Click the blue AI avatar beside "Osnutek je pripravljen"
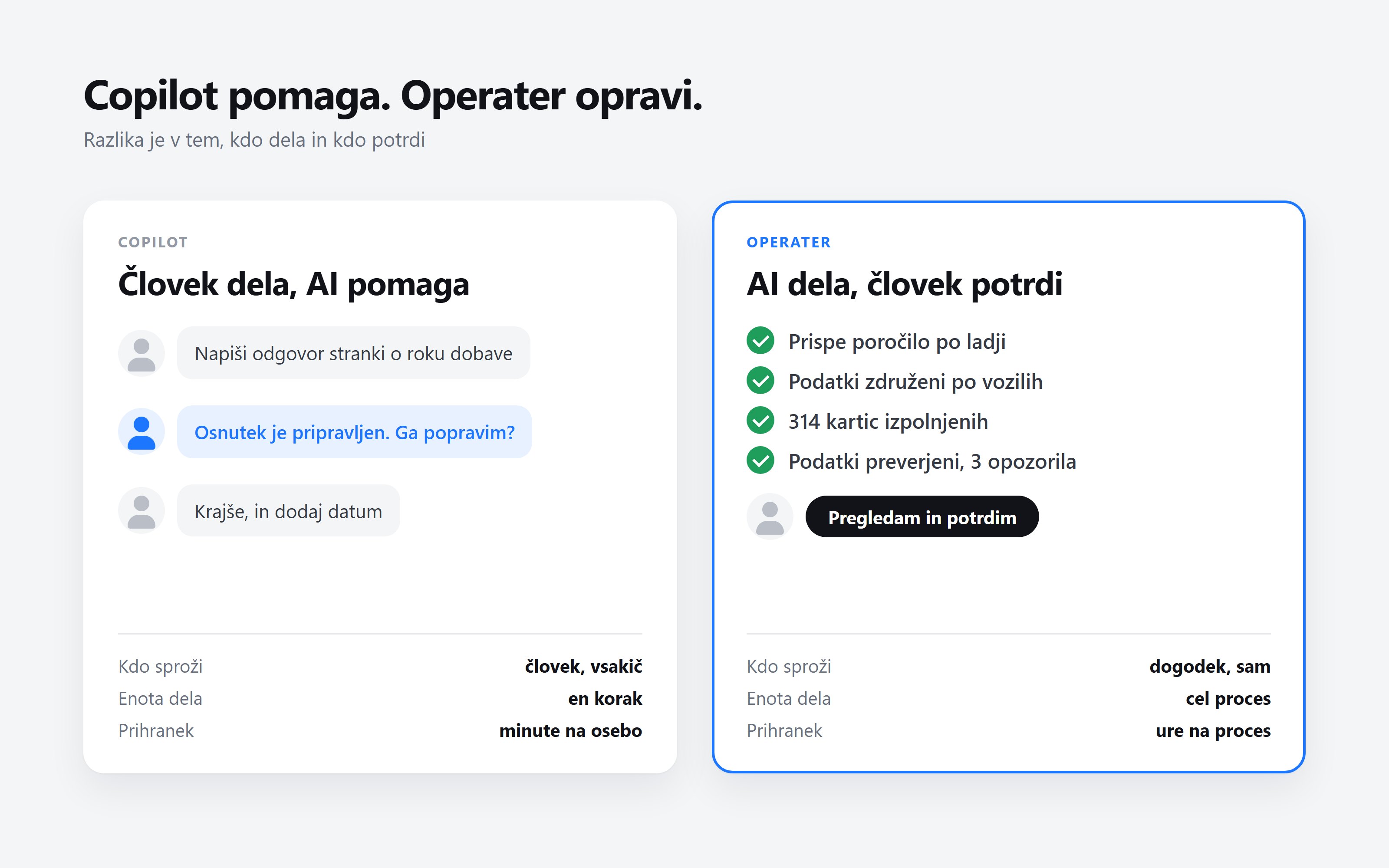 [x=141, y=432]
